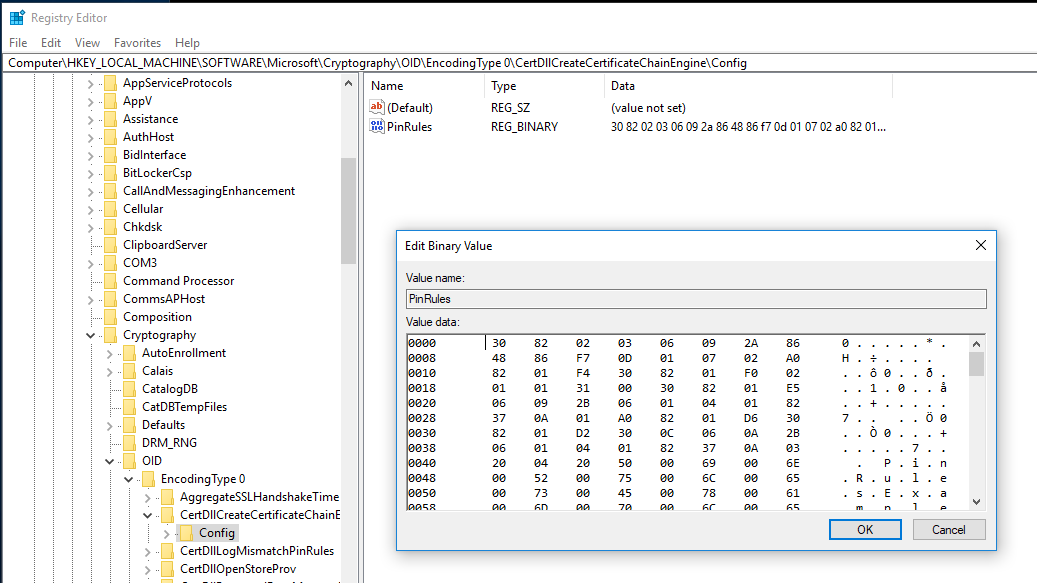
Task: Close the Edit Binary Value dialog
Action: (x=980, y=245)
